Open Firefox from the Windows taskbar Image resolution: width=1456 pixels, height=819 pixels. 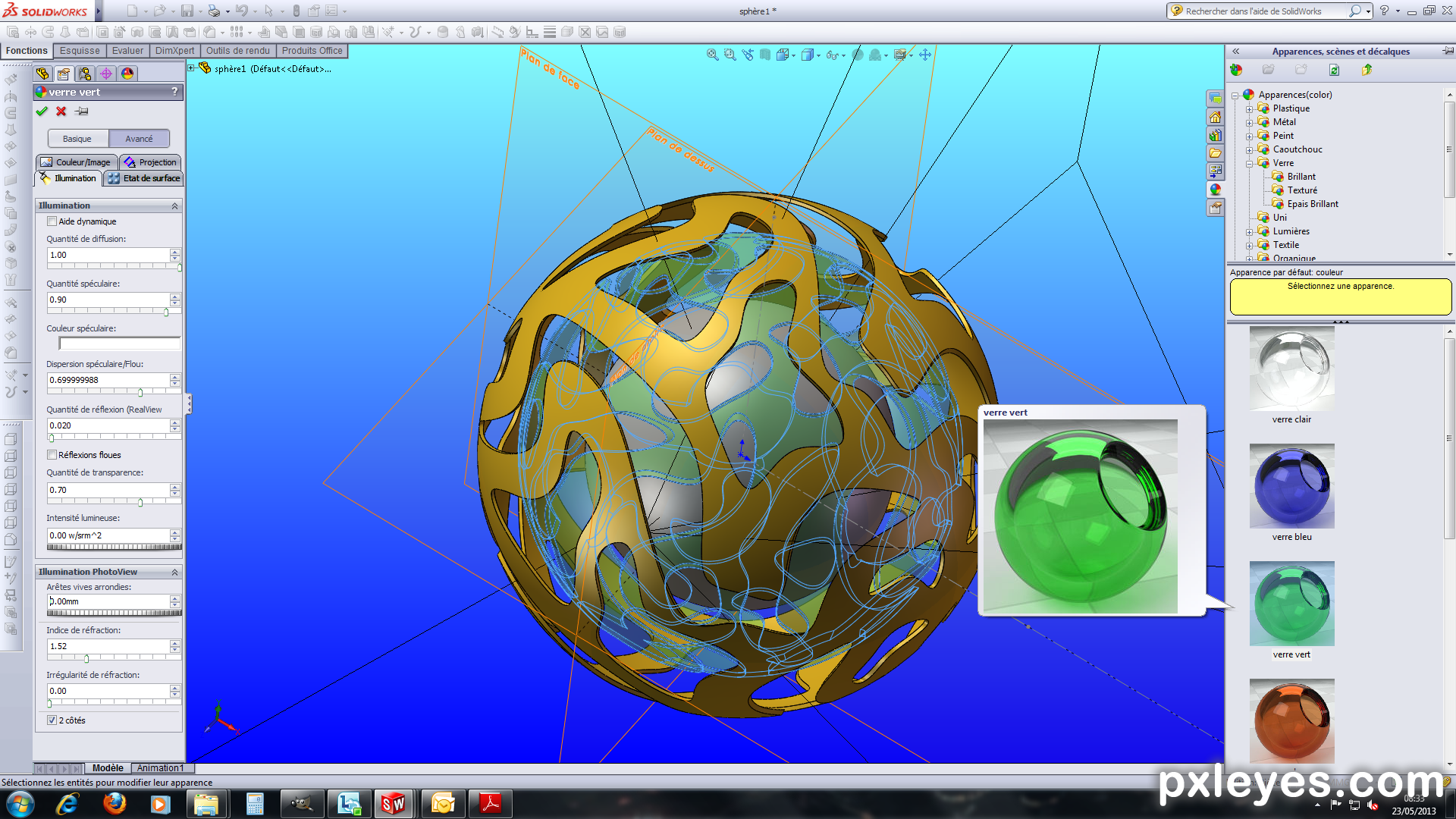click(115, 803)
